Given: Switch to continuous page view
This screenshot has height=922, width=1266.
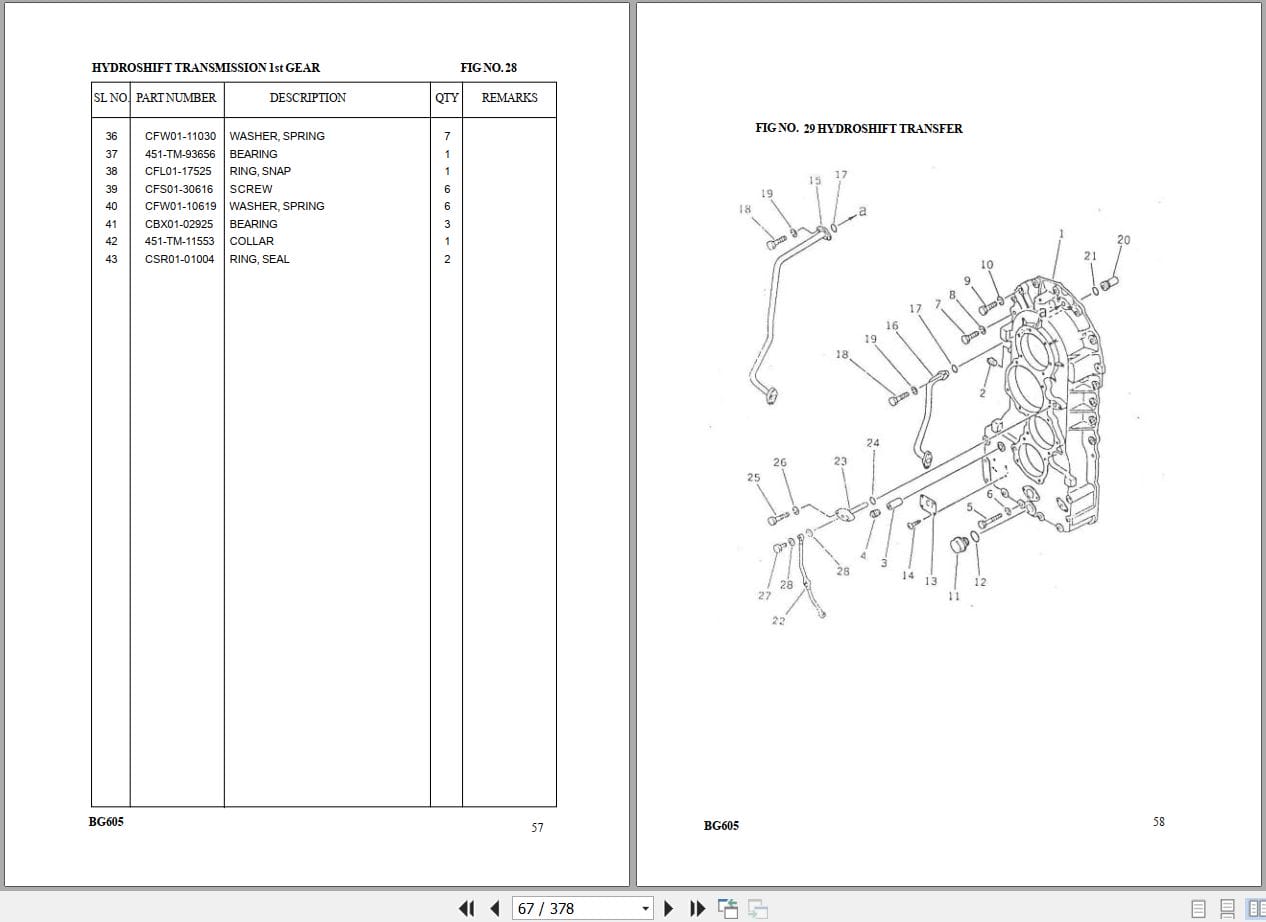Looking at the screenshot, I should [x=1227, y=908].
